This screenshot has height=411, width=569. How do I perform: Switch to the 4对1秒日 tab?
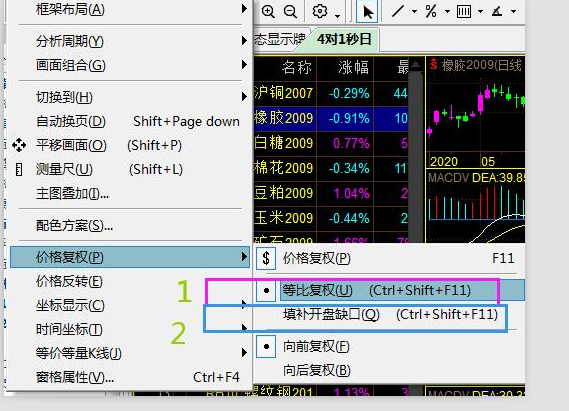pyautogui.click(x=344, y=39)
